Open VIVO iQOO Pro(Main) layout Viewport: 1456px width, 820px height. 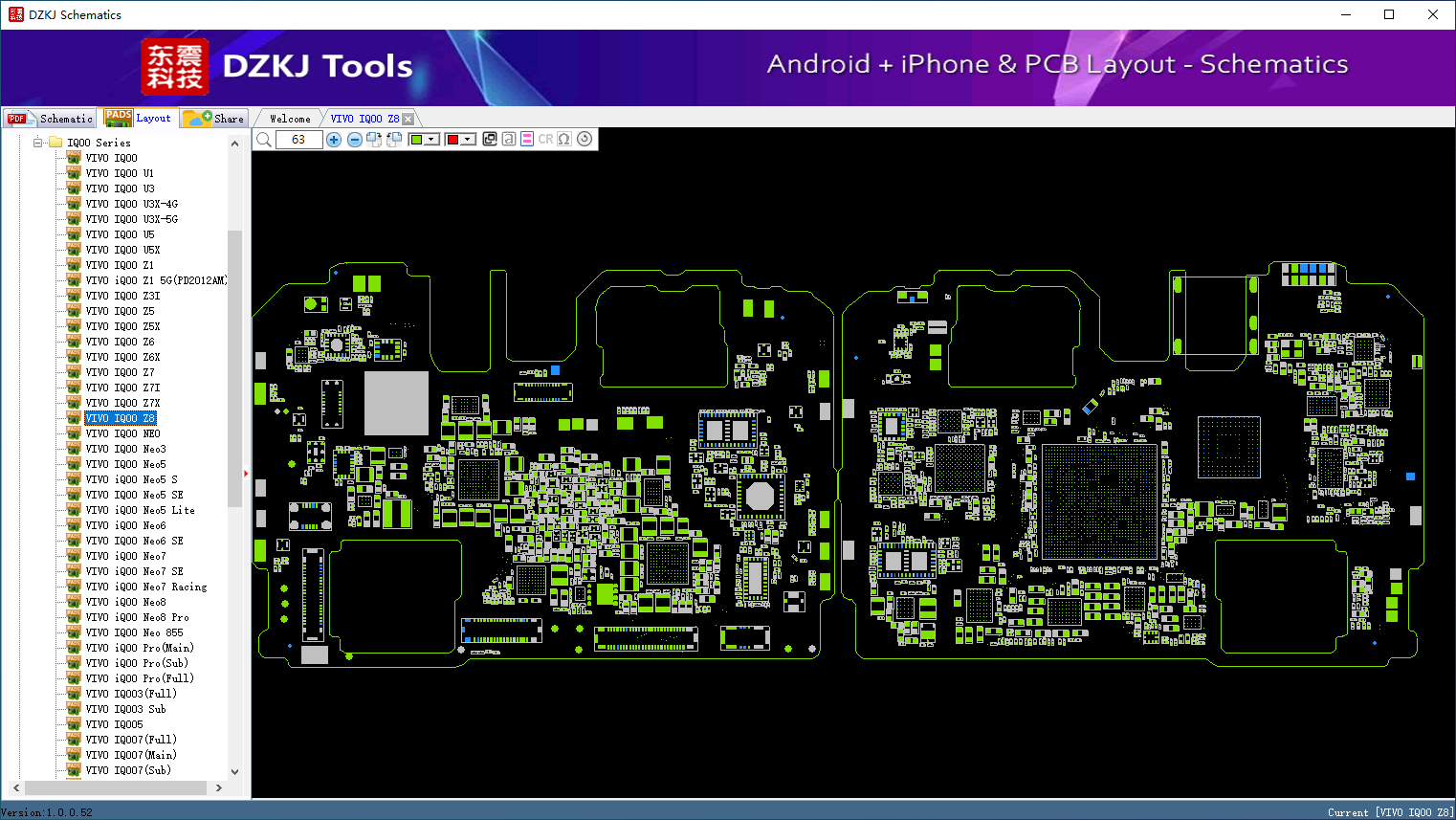140,648
